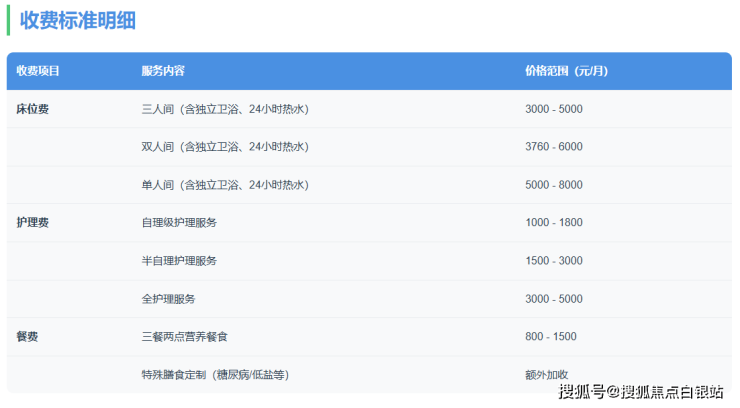Click the 特殊膳食定制 row text
The height and width of the screenshot is (408, 740).
215,375
